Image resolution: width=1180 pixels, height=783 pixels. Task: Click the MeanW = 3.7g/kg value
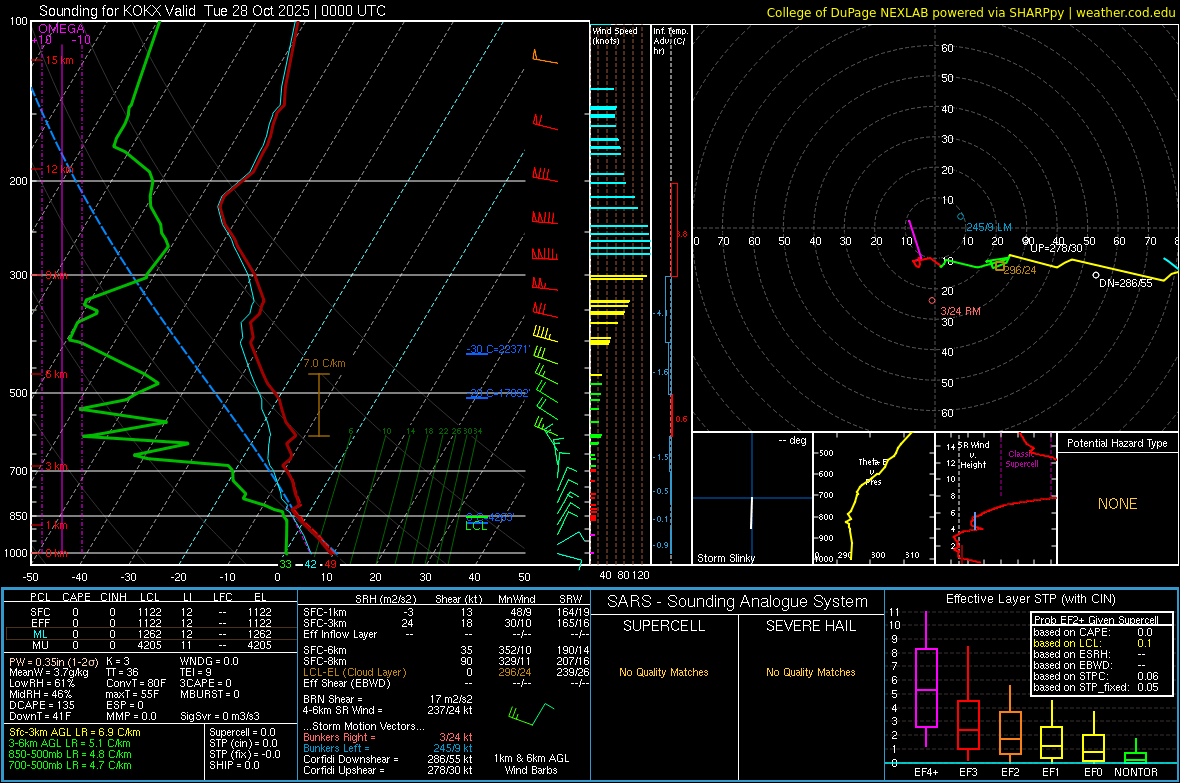[49, 672]
